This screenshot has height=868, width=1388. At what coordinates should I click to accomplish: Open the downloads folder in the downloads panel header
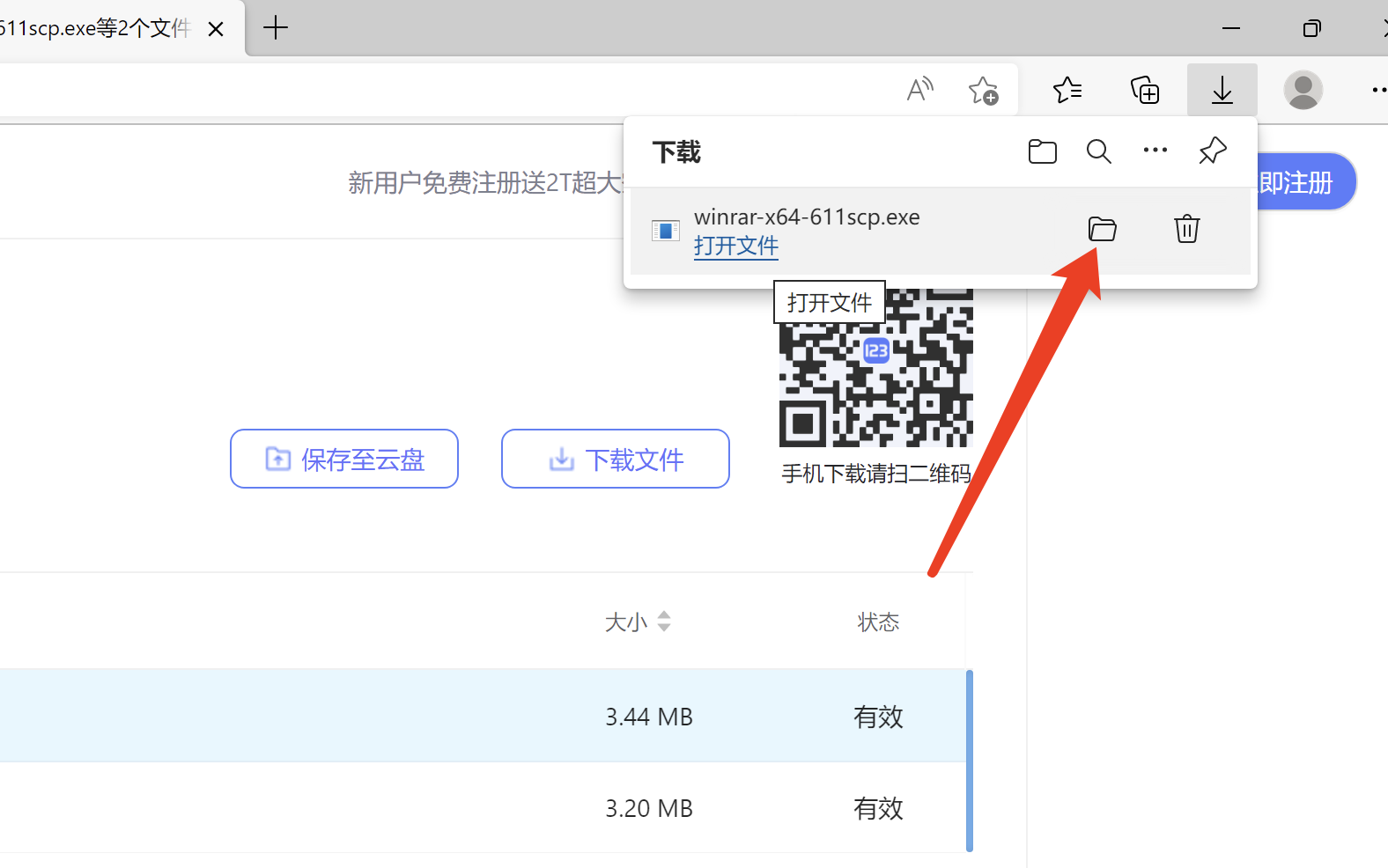click(1042, 151)
